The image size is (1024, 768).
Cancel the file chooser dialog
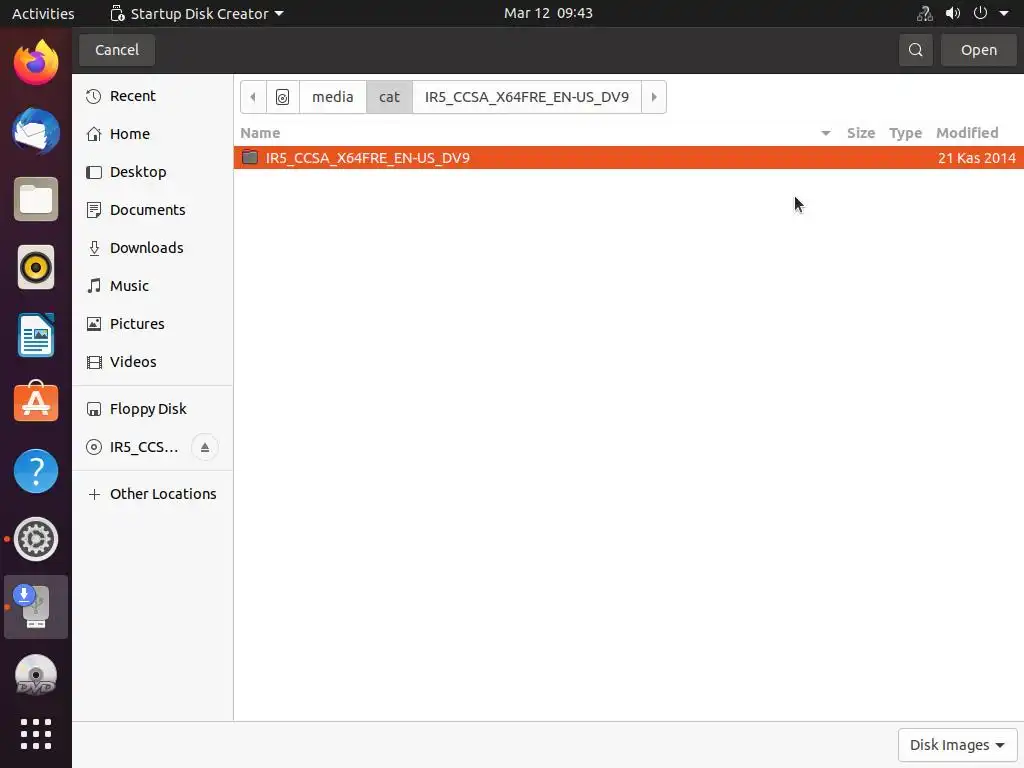click(x=117, y=50)
